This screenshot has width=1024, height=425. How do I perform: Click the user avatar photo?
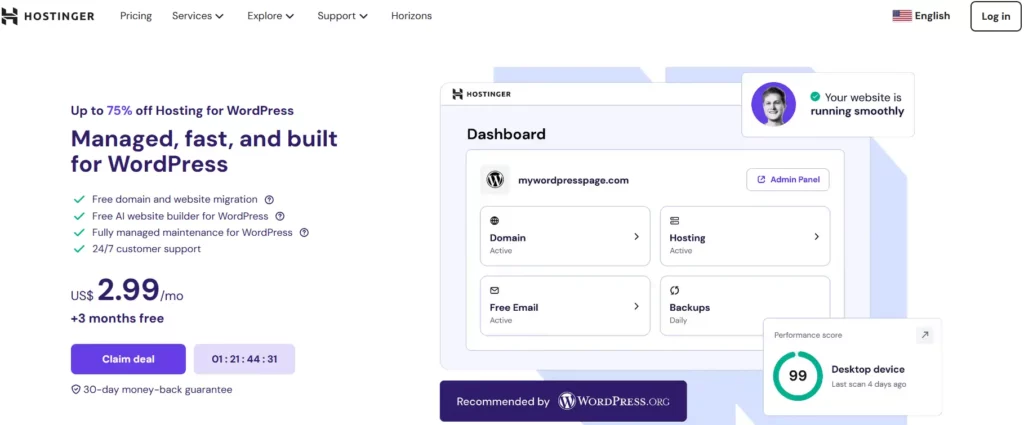tap(773, 104)
